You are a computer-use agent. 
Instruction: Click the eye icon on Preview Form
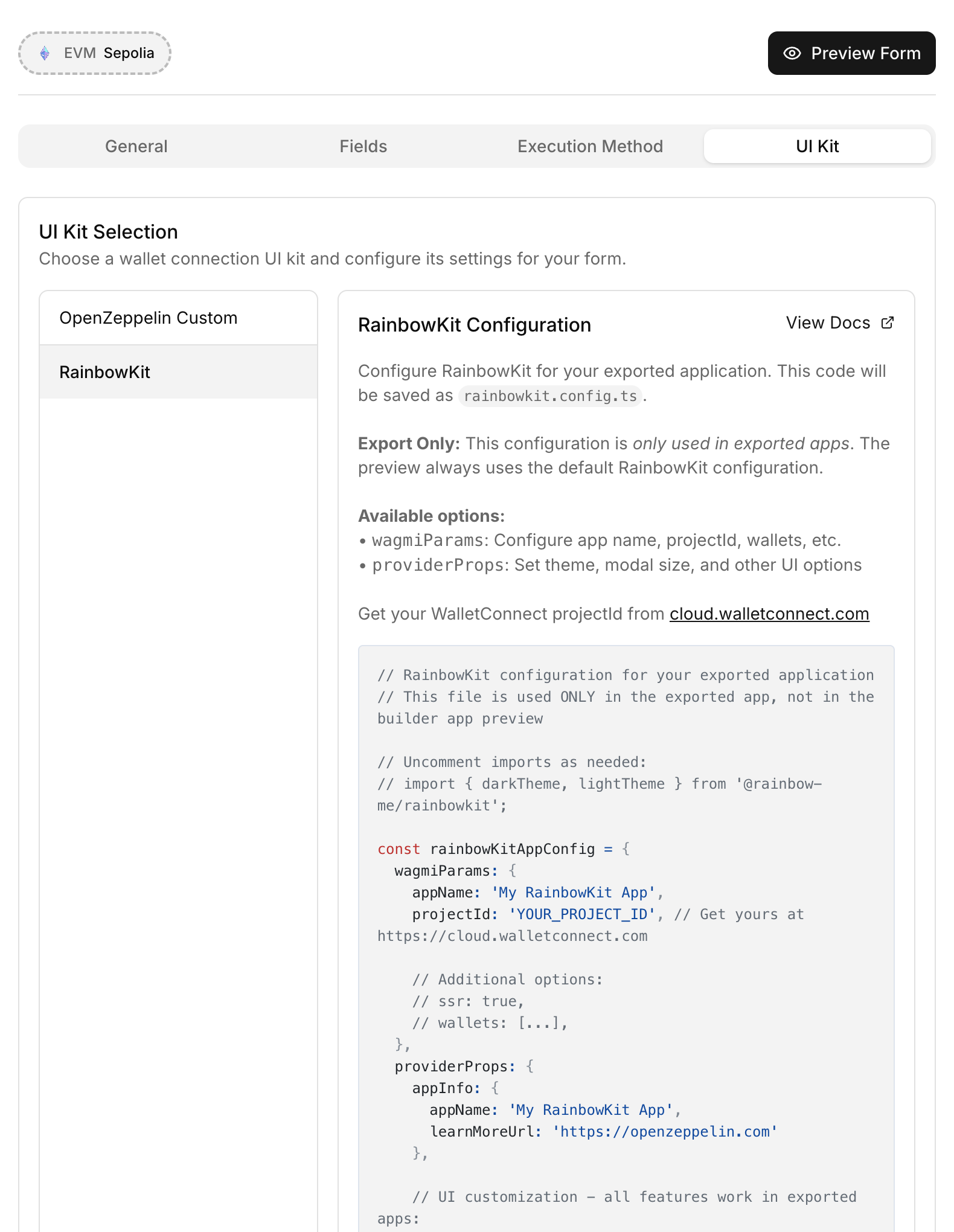(x=792, y=53)
